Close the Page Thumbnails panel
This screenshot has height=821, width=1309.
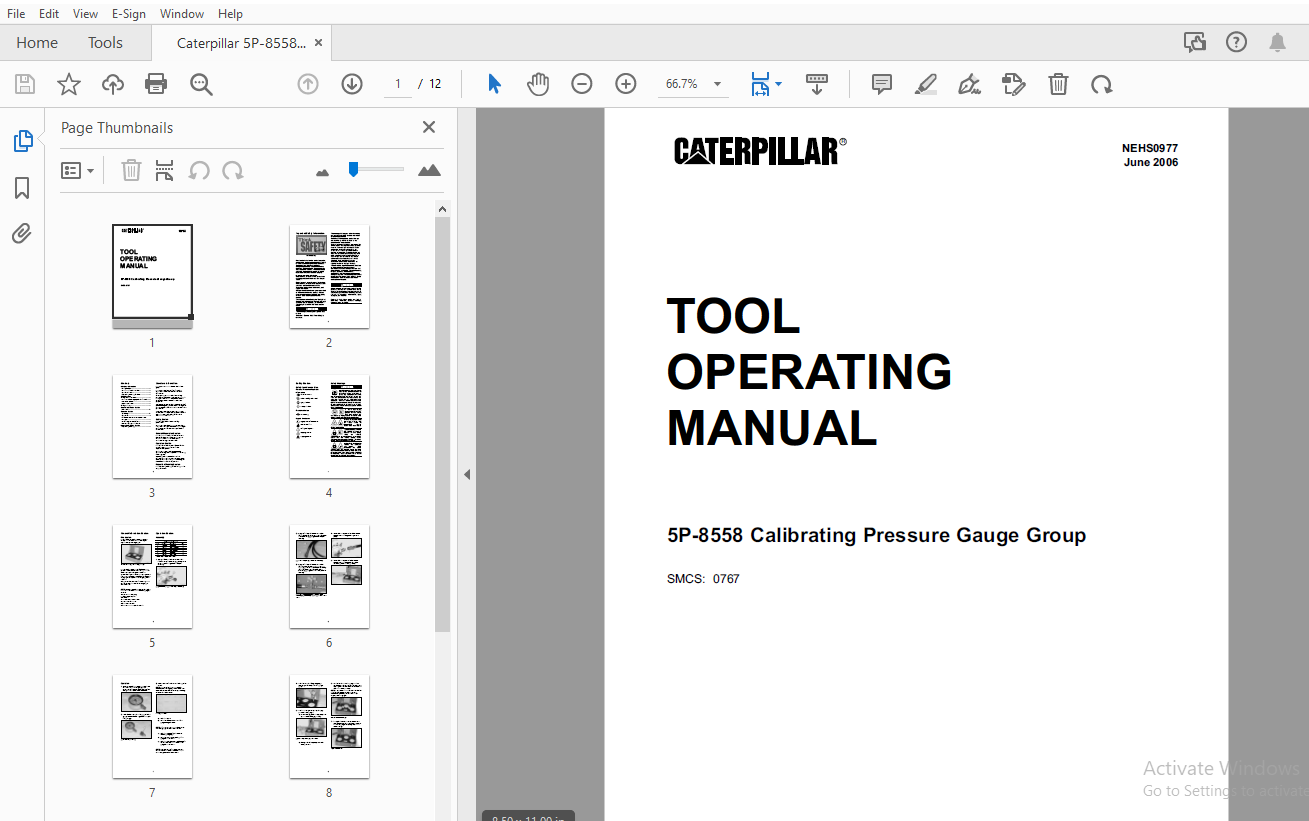(x=429, y=127)
